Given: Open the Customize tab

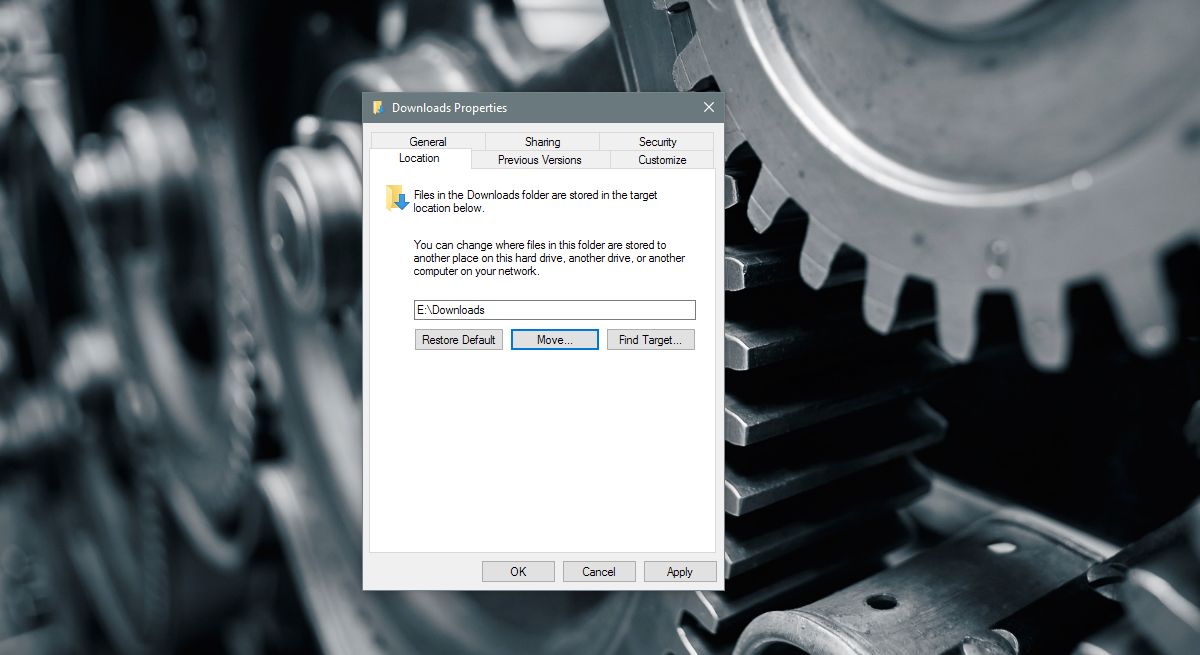Looking at the screenshot, I should [662, 159].
